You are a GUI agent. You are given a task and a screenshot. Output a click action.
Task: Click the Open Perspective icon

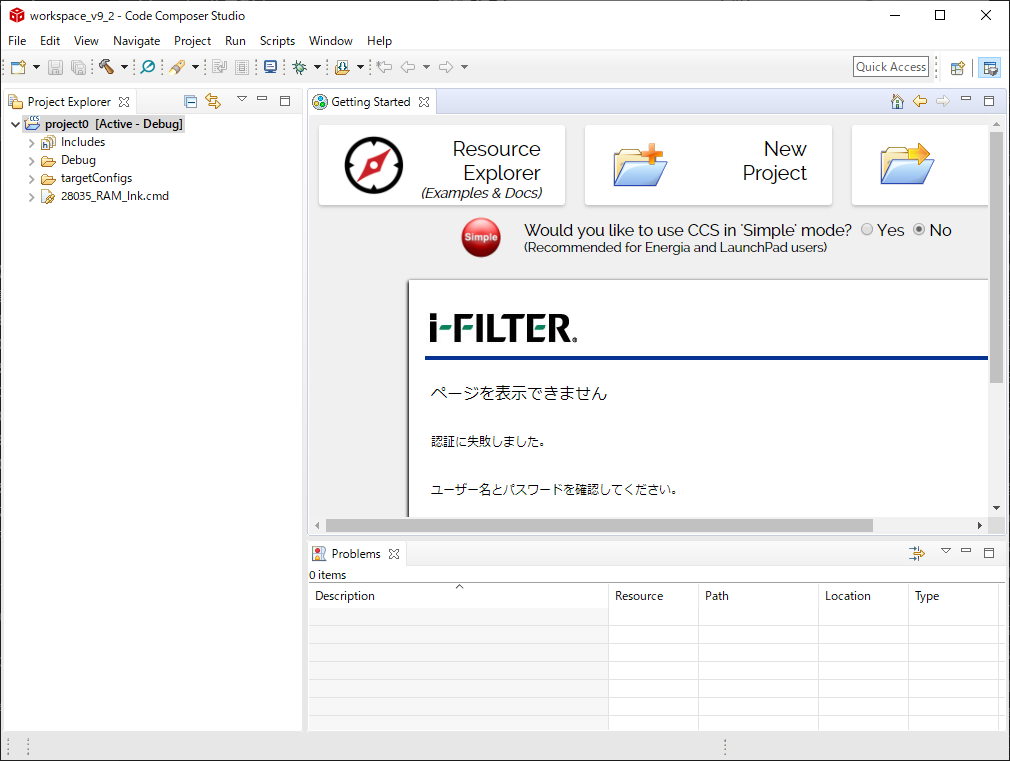coord(957,67)
